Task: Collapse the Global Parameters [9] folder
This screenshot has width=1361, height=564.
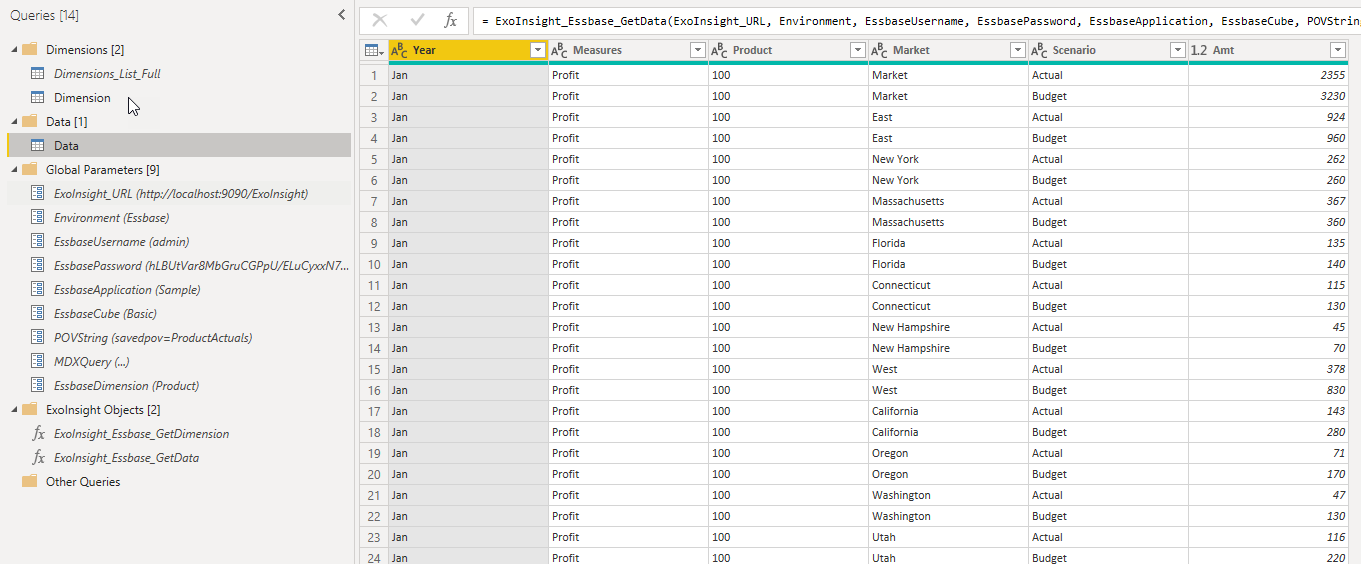Action: pos(14,169)
